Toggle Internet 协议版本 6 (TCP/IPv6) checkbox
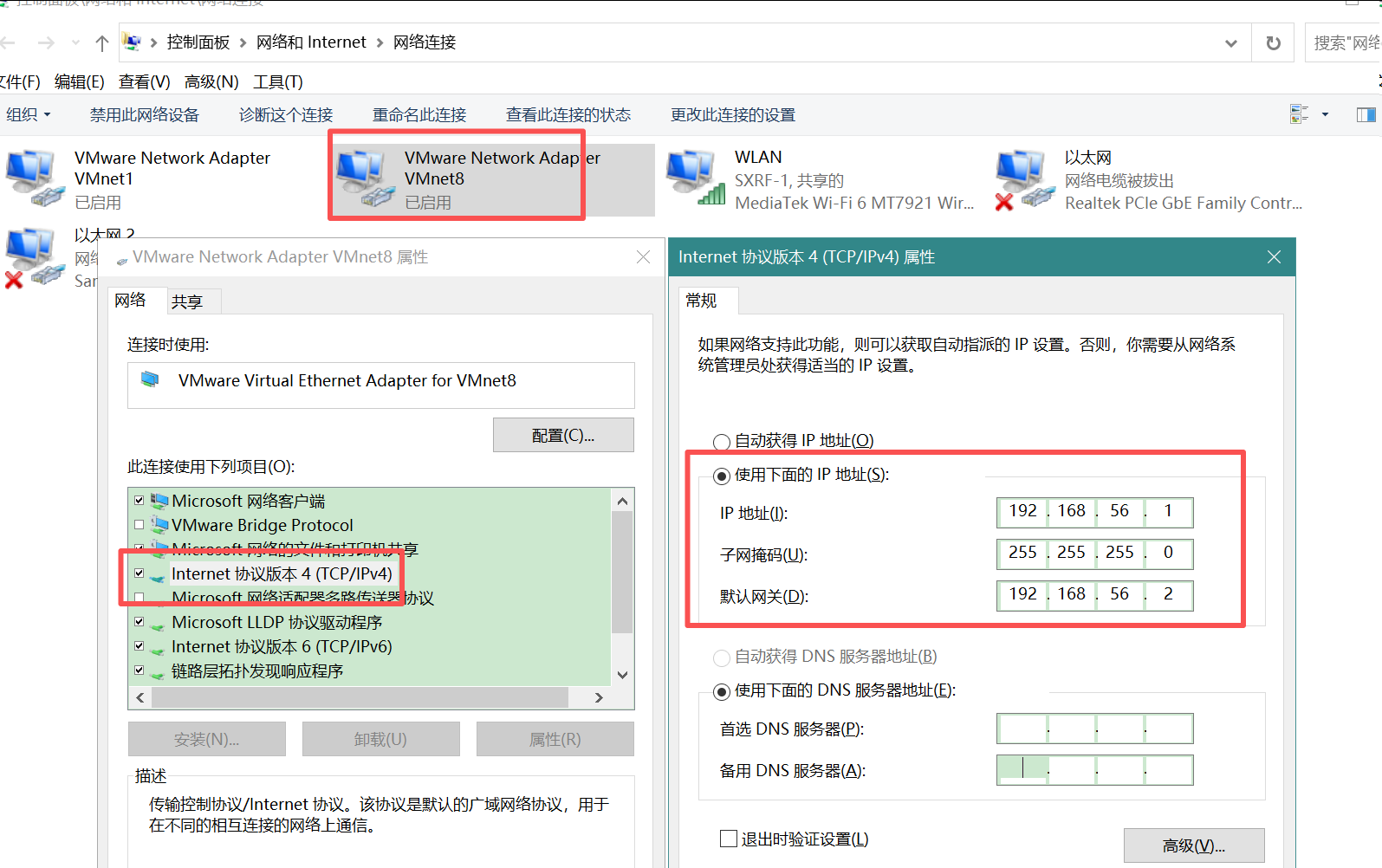1382x868 pixels. pyautogui.click(x=139, y=645)
